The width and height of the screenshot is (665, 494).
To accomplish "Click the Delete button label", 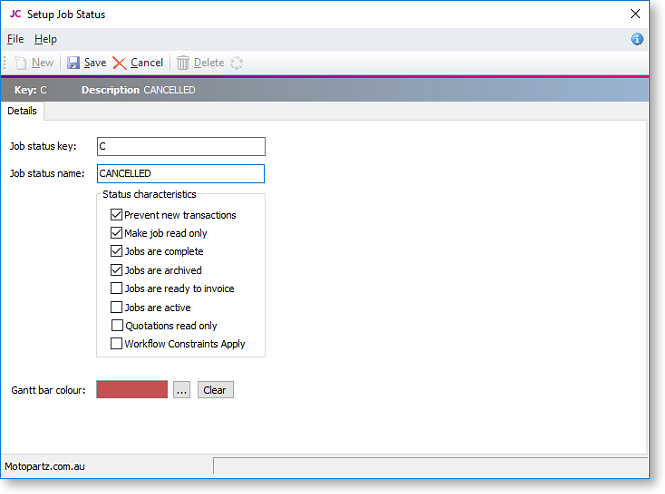I will pos(209,63).
